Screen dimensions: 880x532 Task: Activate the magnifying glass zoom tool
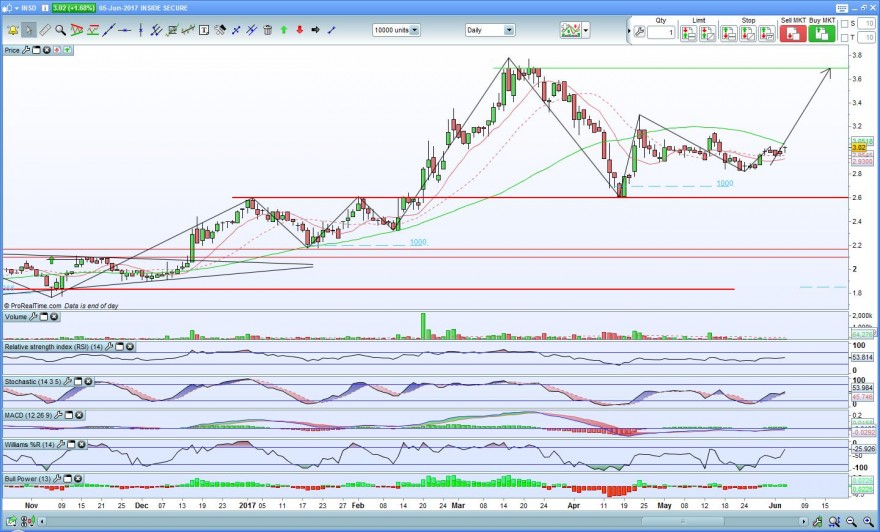coord(61,30)
